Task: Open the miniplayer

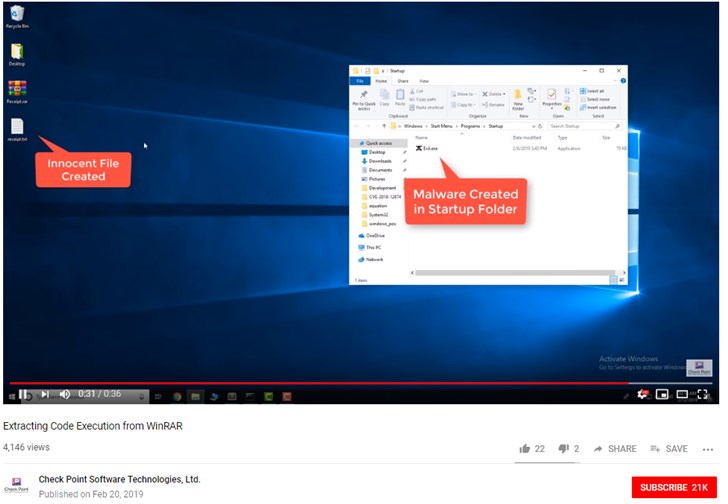Action: 661,394
